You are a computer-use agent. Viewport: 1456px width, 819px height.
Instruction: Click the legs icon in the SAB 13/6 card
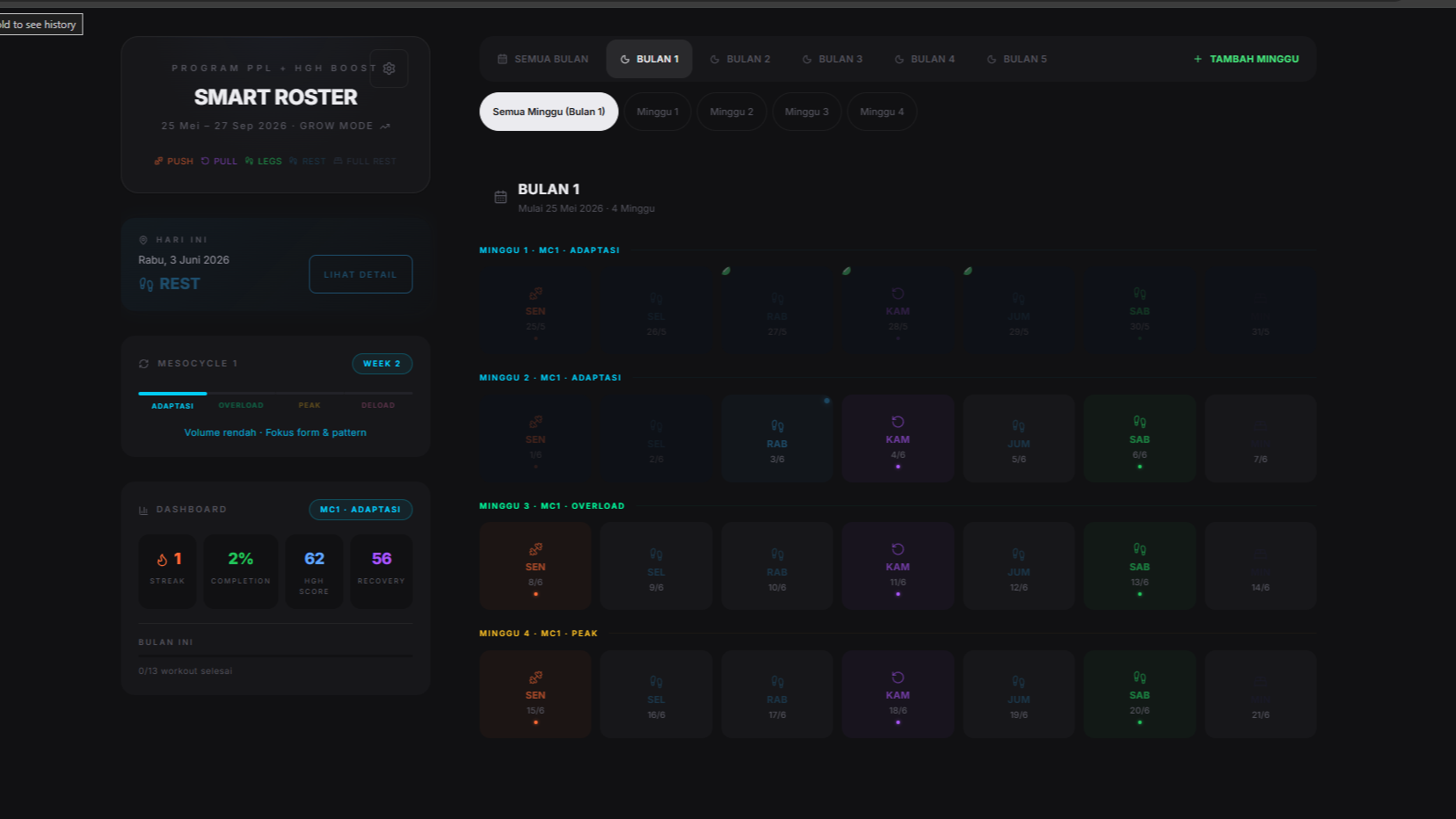point(1139,549)
